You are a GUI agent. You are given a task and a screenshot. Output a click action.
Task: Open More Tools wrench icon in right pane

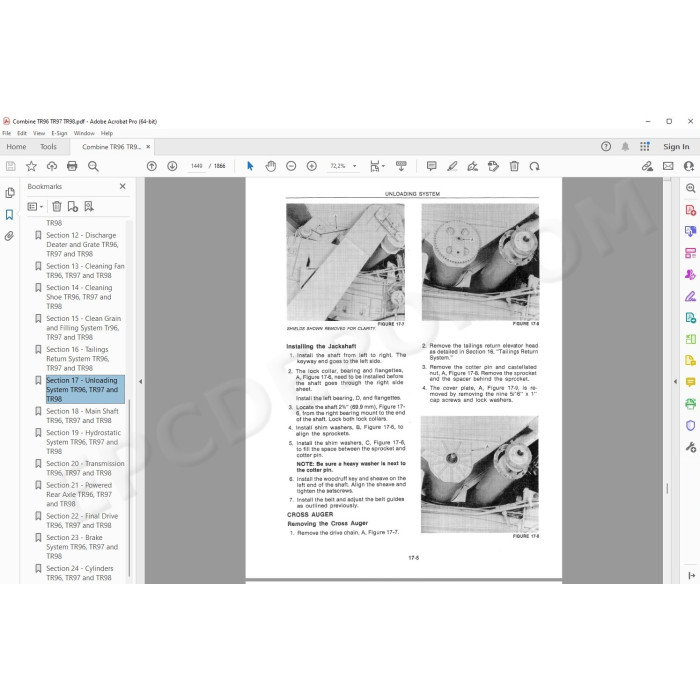tap(690, 447)
